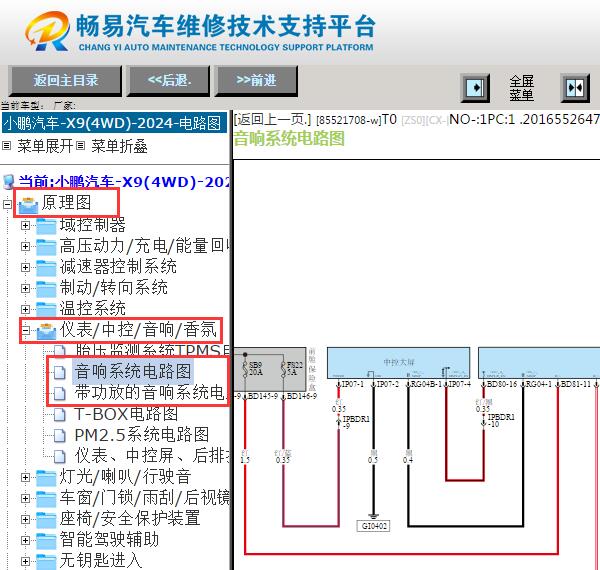Click the double-arrow collapse icon right of 全屏菜单
The width and height of the screenshot is (600, 570).
[x=575, y=88]
